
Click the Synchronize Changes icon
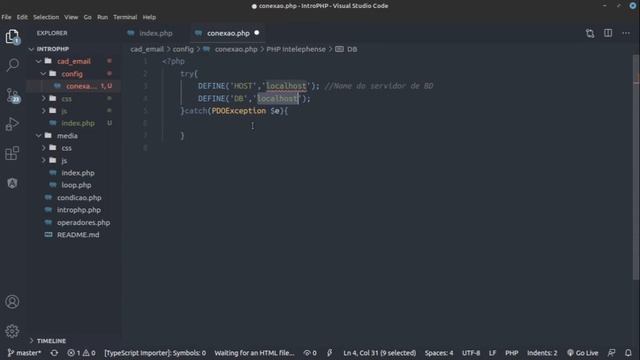(x=54, y=353)
